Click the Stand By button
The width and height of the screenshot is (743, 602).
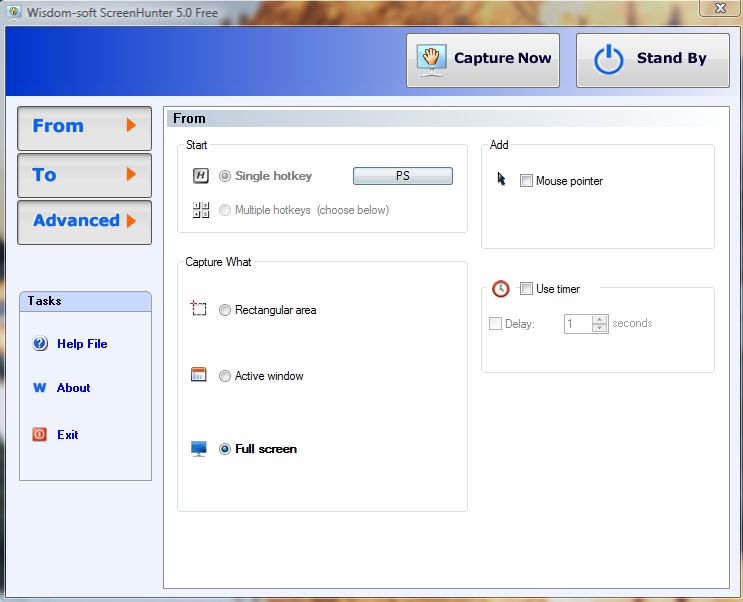click(652, 60)
